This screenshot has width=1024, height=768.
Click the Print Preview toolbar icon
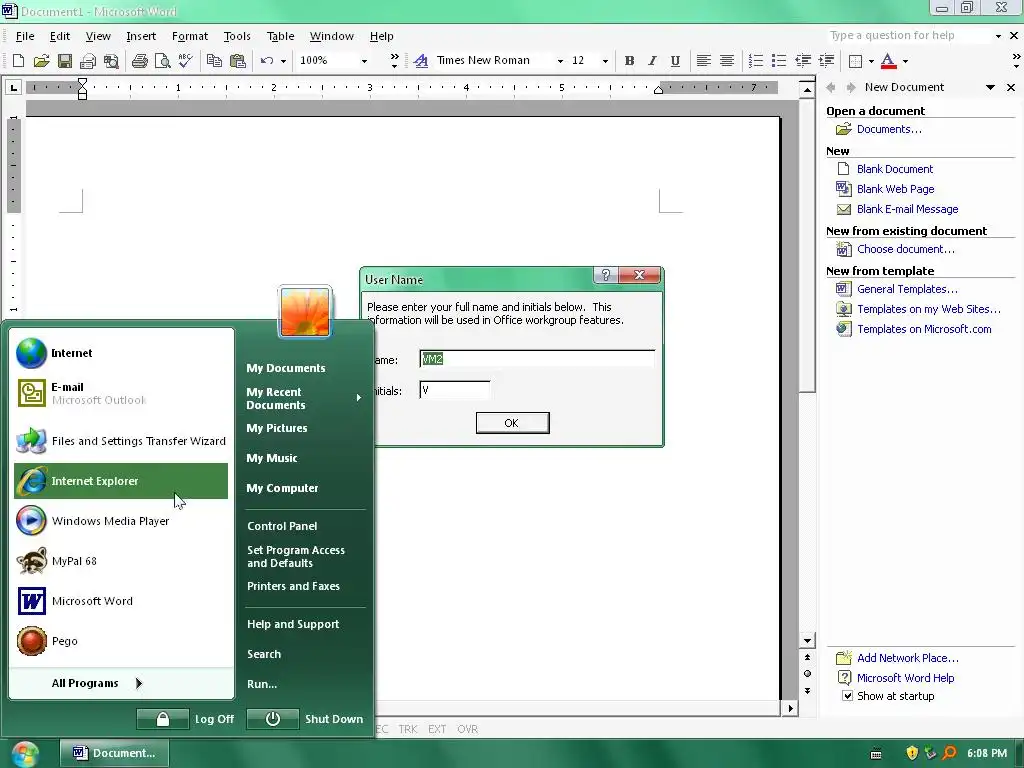click(x=163, y=61)
